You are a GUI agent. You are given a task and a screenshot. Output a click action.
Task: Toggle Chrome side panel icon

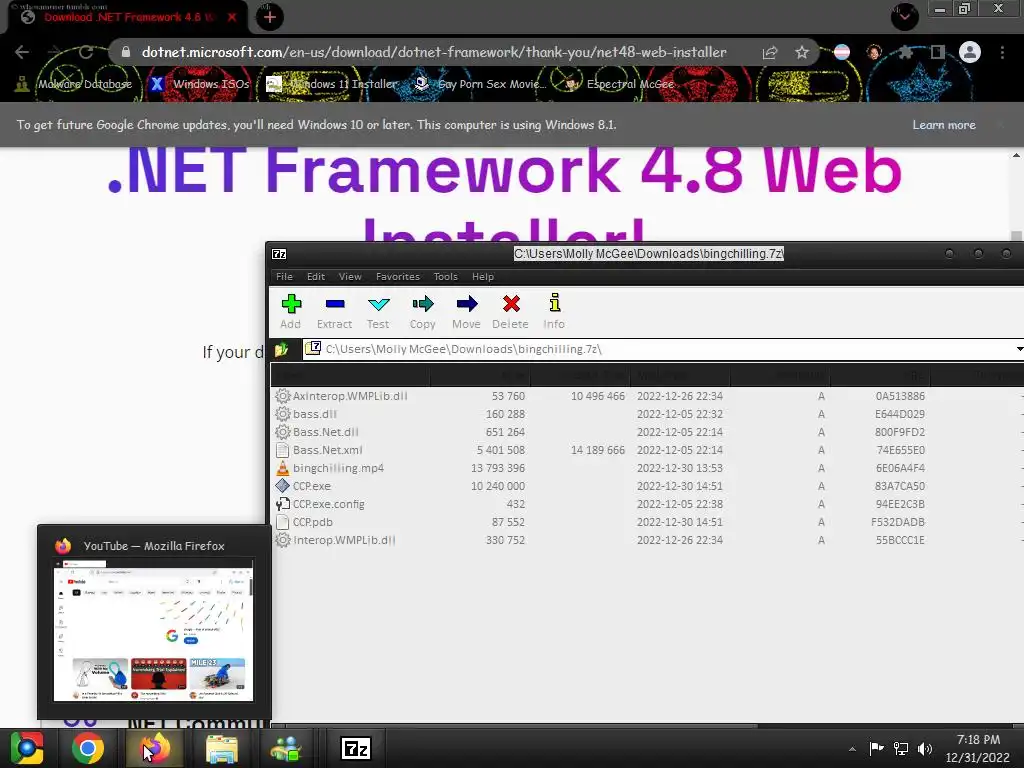[937, 52]
